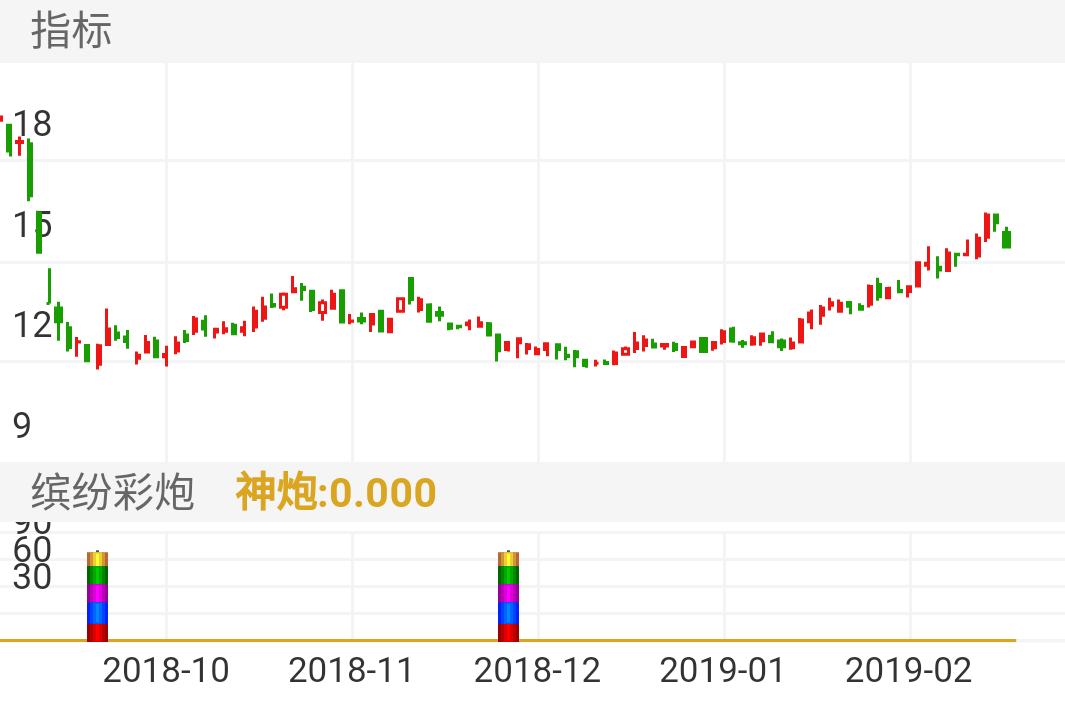Viewport: 1065px width, 708px height.
Task: Select the highest red candlestick near 2019-02
Action: 988,228
